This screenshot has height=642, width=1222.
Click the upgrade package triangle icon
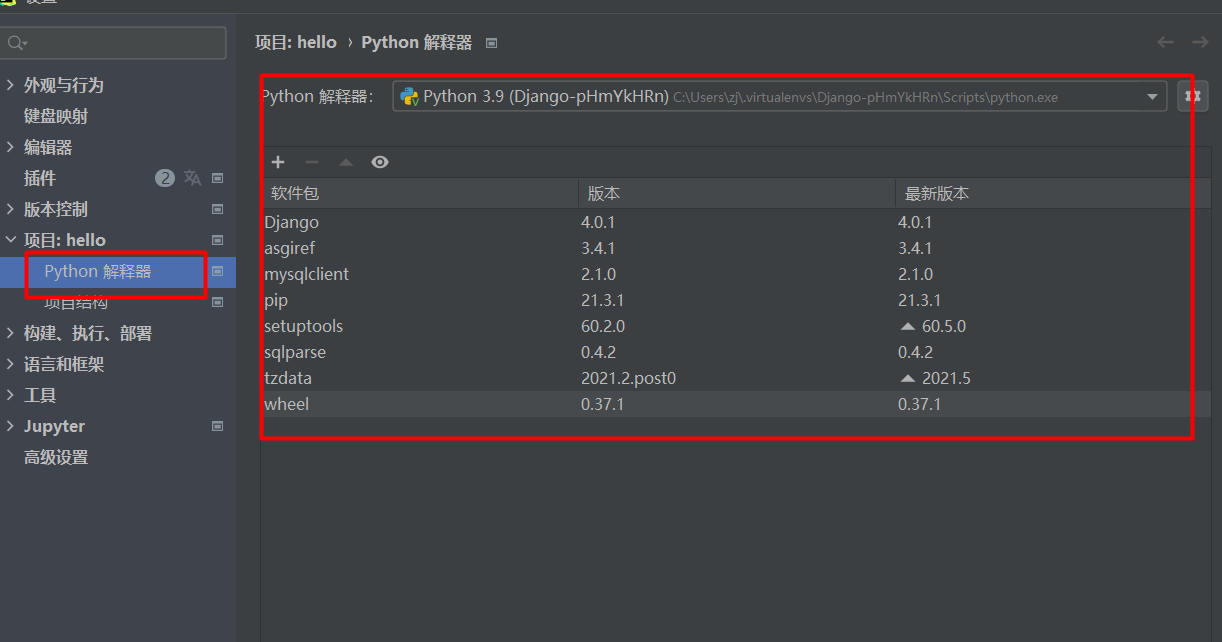[x=346, y=162]
